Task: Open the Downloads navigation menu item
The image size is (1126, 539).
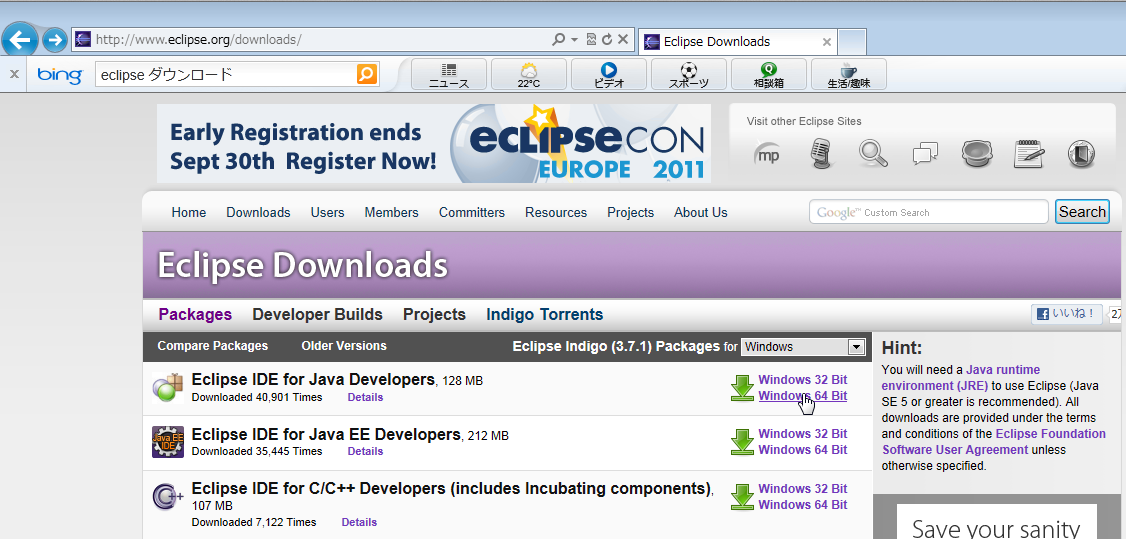Action: tap(258, 212)
